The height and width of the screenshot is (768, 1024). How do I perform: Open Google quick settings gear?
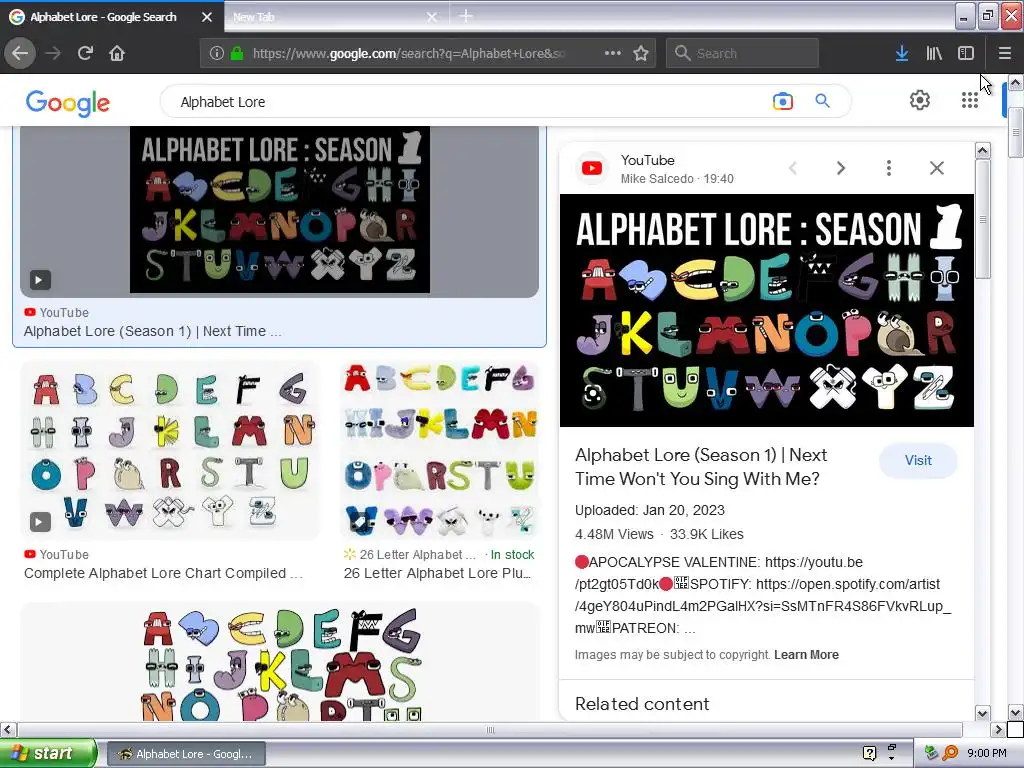tap(920, 100)
